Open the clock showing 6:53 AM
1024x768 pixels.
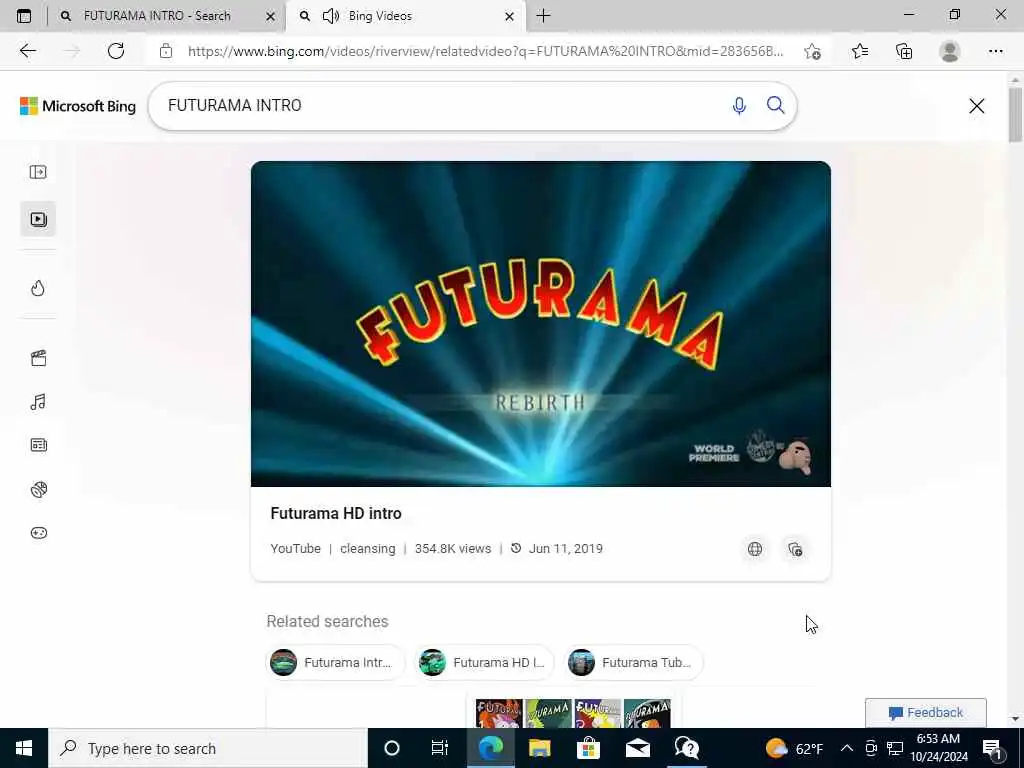(938, 748)
